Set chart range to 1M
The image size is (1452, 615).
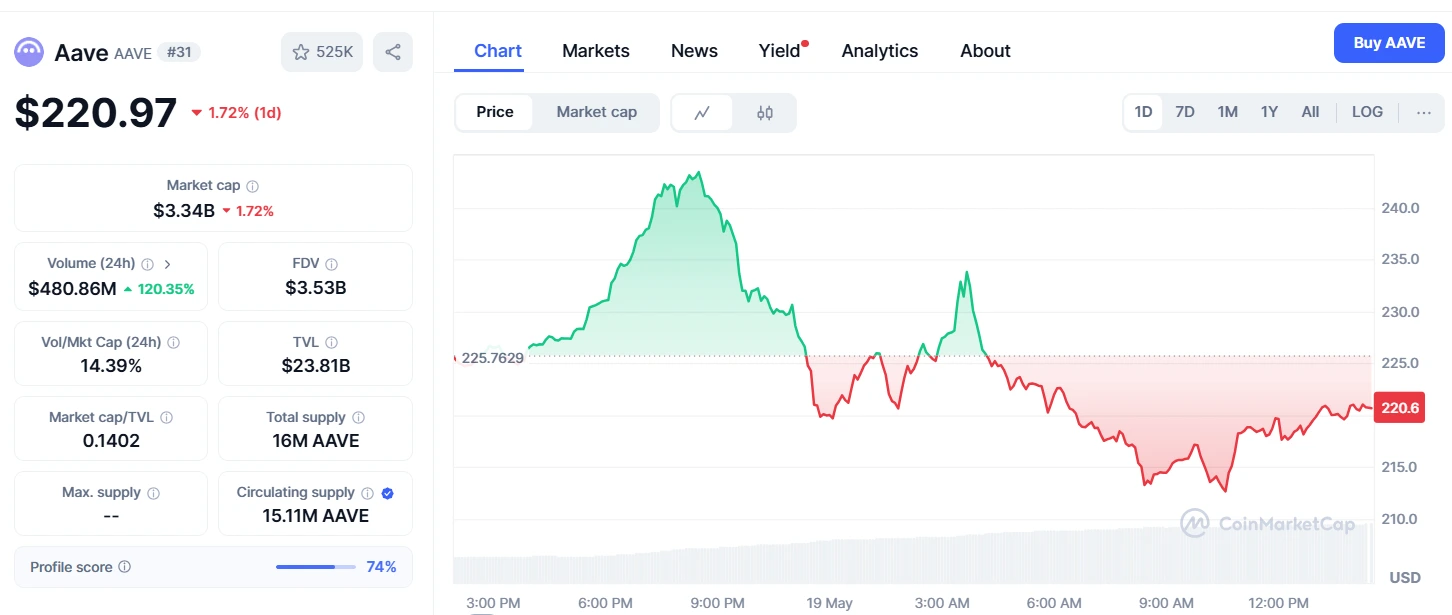[1228, 112]
